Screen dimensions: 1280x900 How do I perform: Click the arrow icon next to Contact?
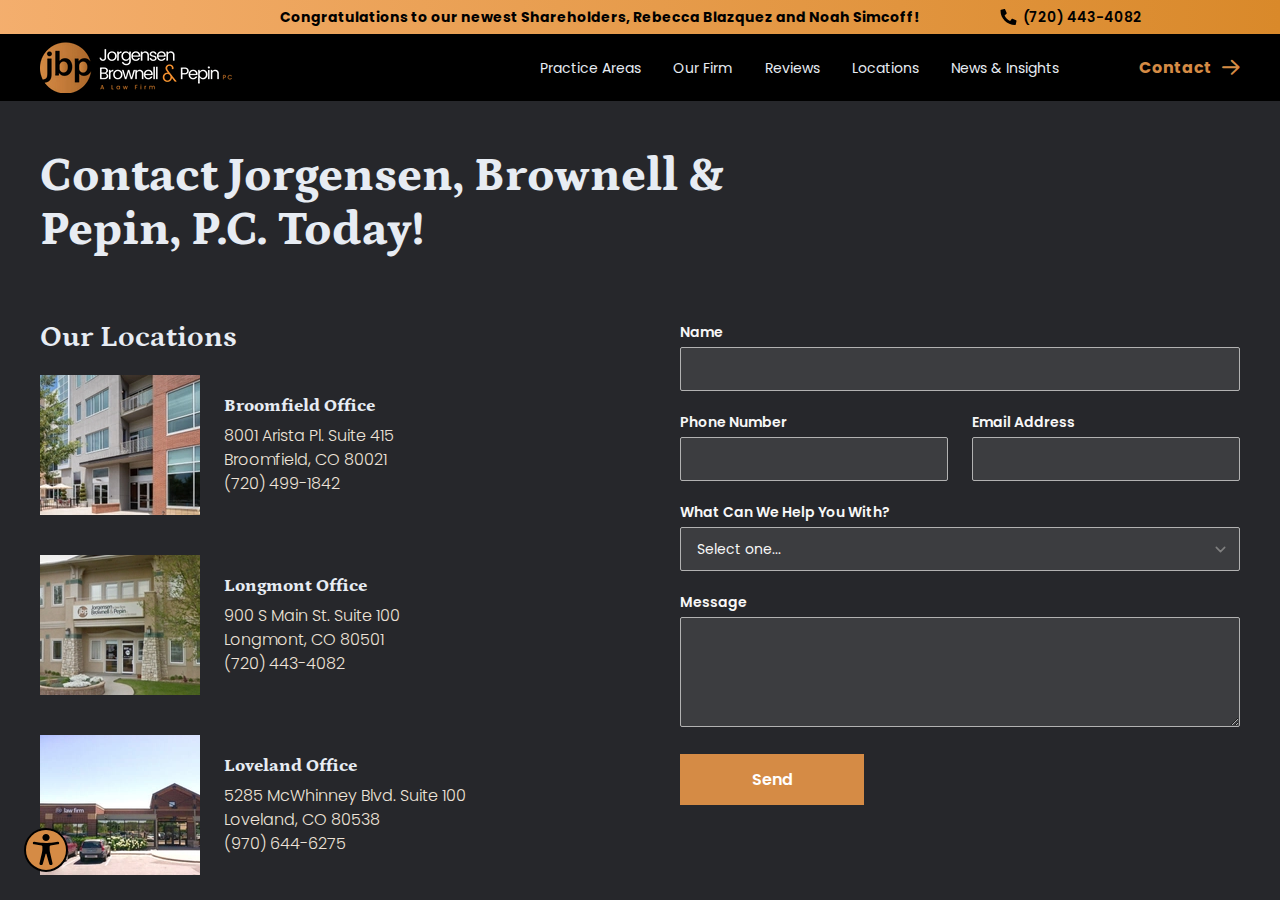tap(1231, 67)
